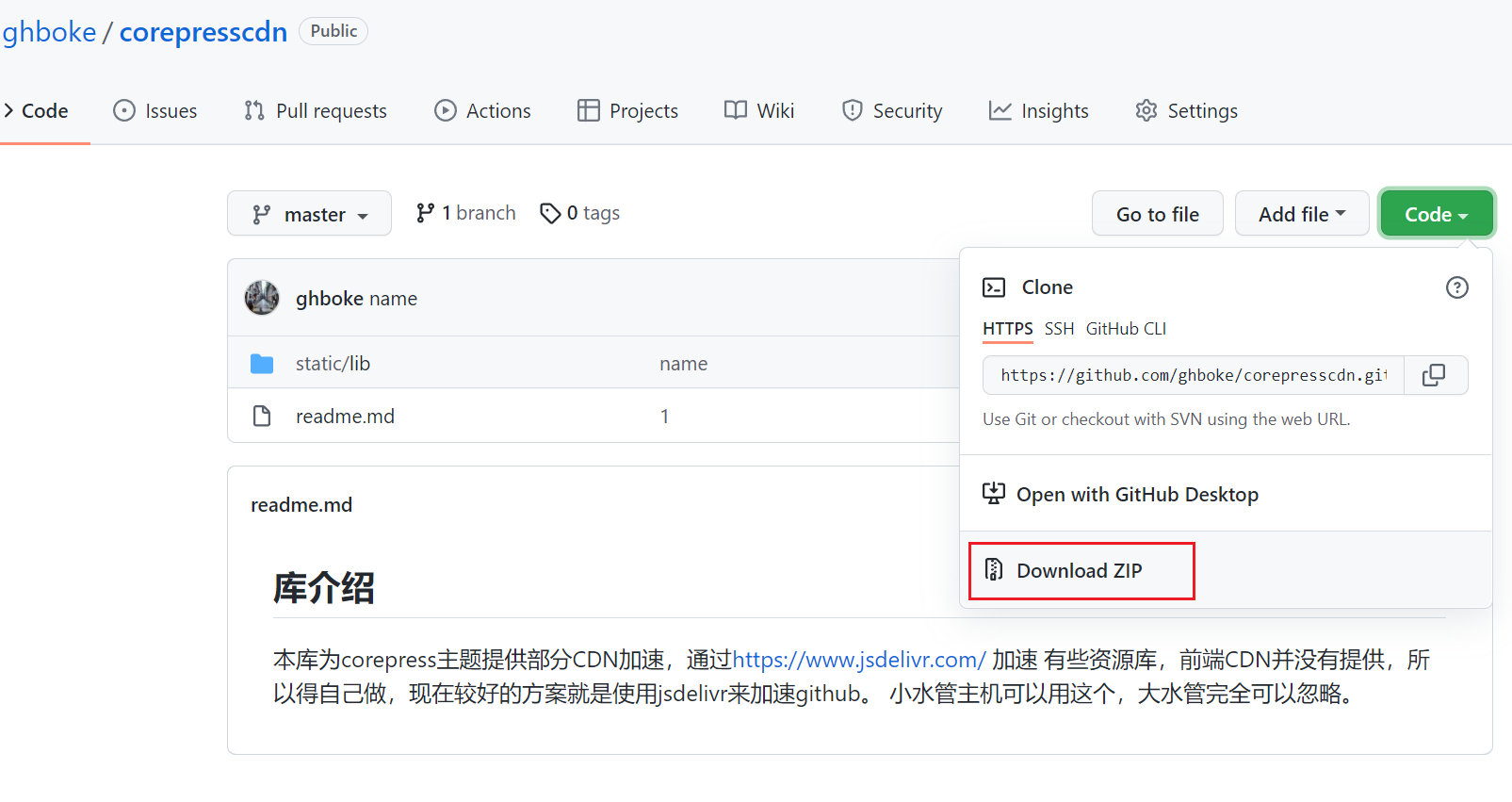
Task: Click the clone URL input field
Action: (x=1194, y=375)
